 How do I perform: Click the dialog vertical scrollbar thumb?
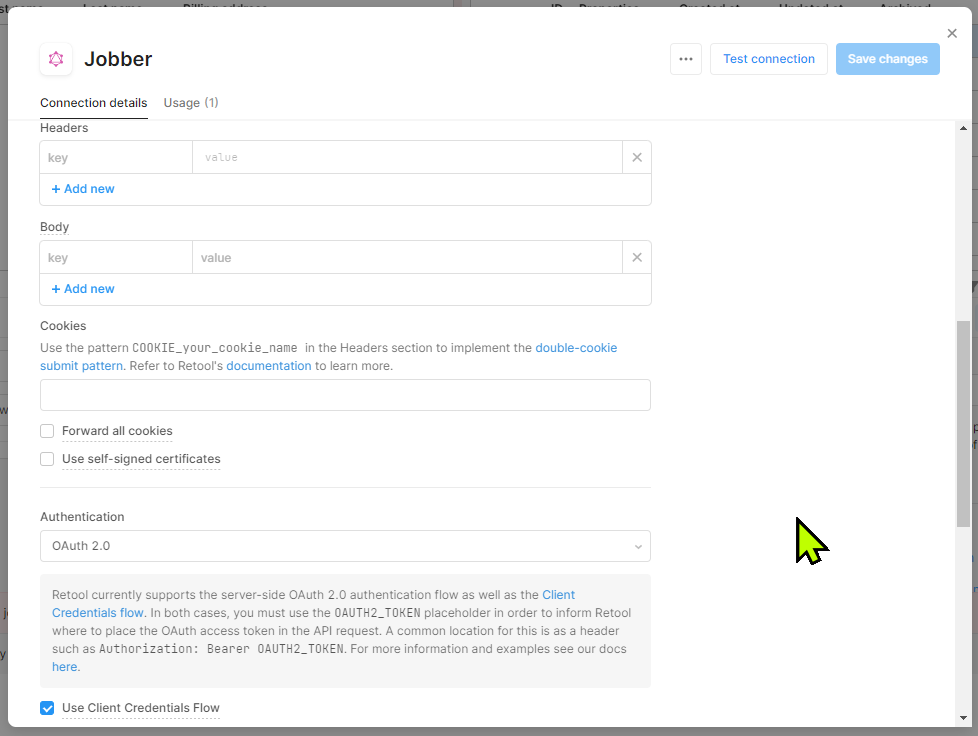tap(963, 424)
